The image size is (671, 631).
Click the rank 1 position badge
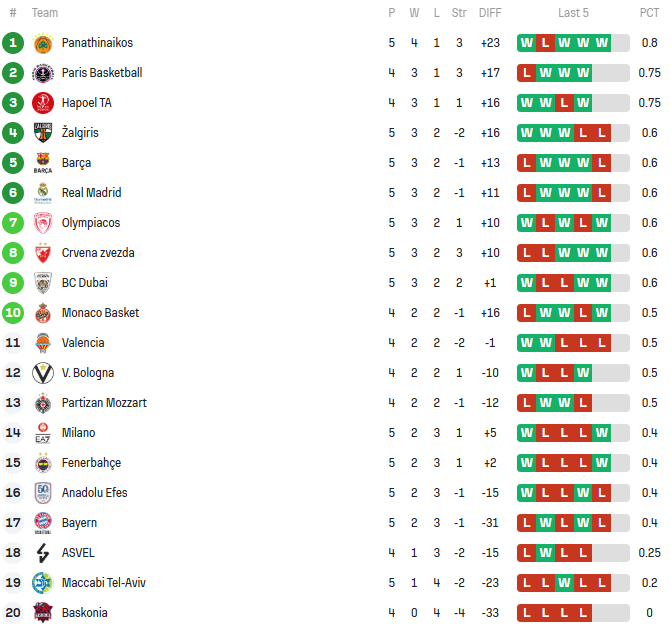click(x=13, y=43)
